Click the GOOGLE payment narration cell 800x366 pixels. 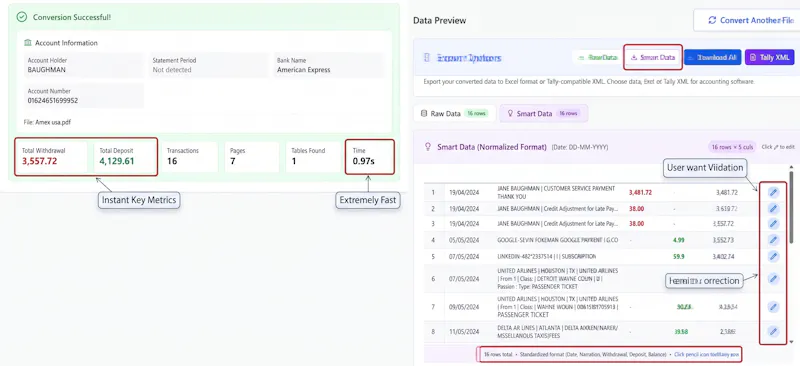(558, 240)
